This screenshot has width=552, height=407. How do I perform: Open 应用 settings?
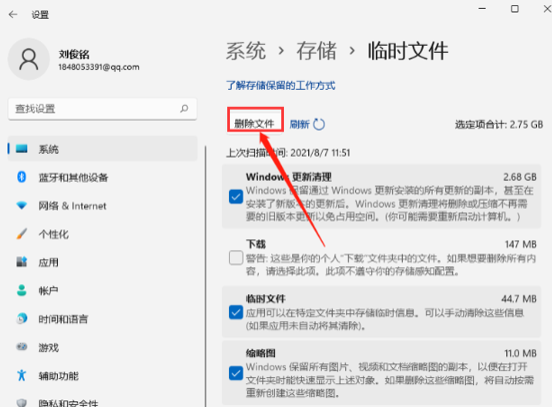pyautogui.click(x=102, y=262)
